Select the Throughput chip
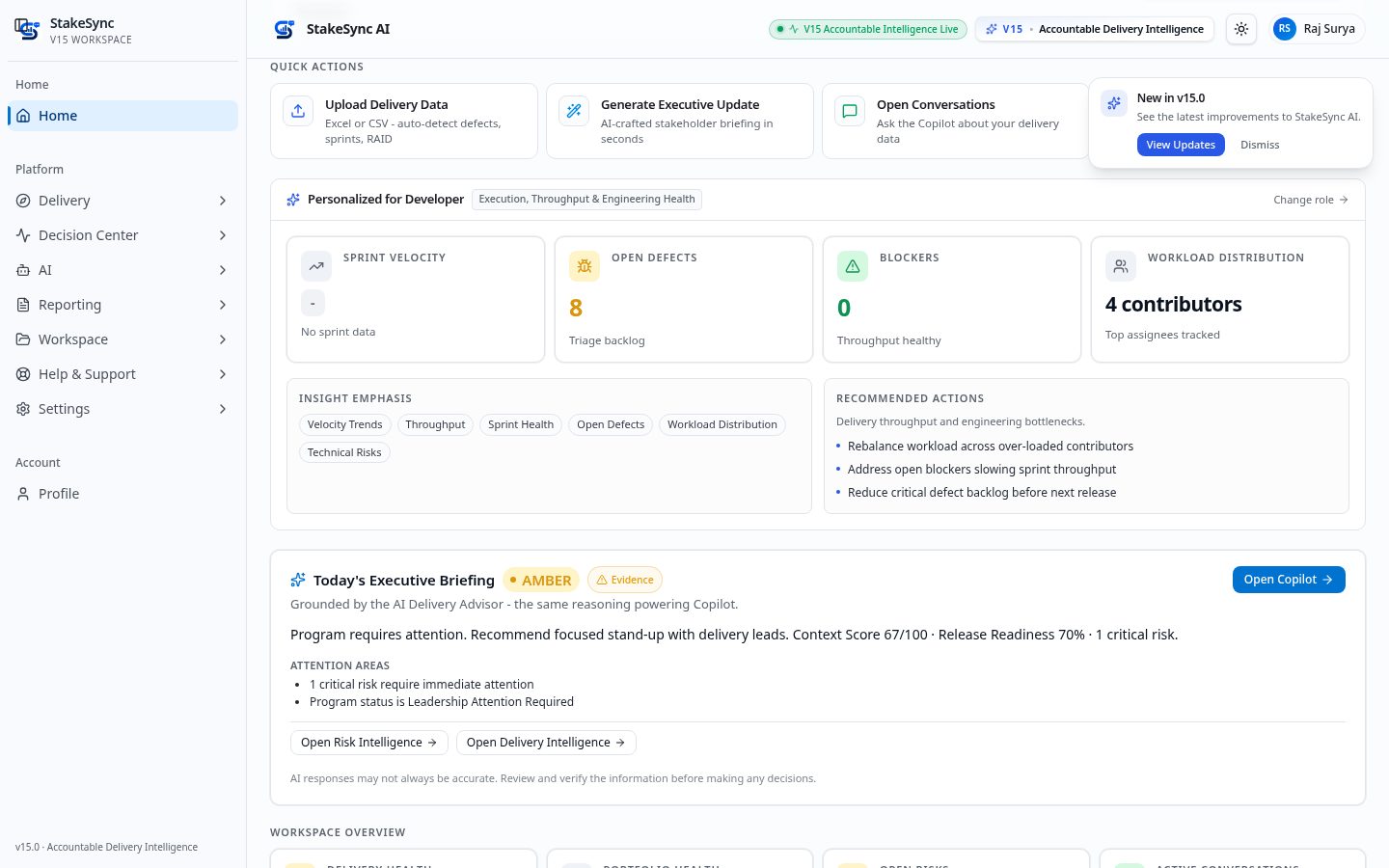 (435, 424)
